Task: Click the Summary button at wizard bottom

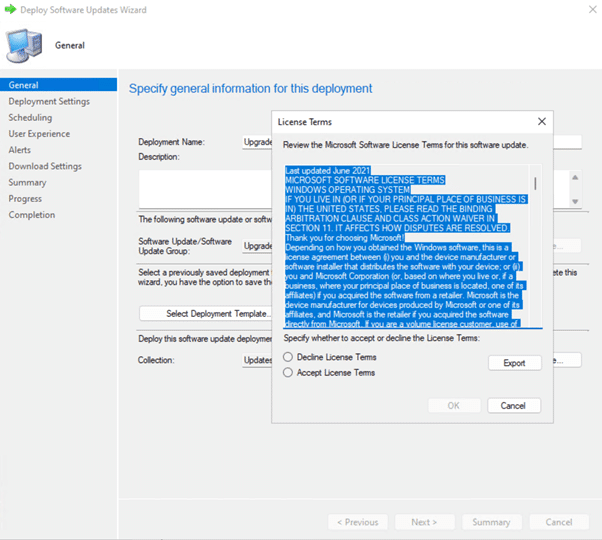Action: (x=491, y=522)
